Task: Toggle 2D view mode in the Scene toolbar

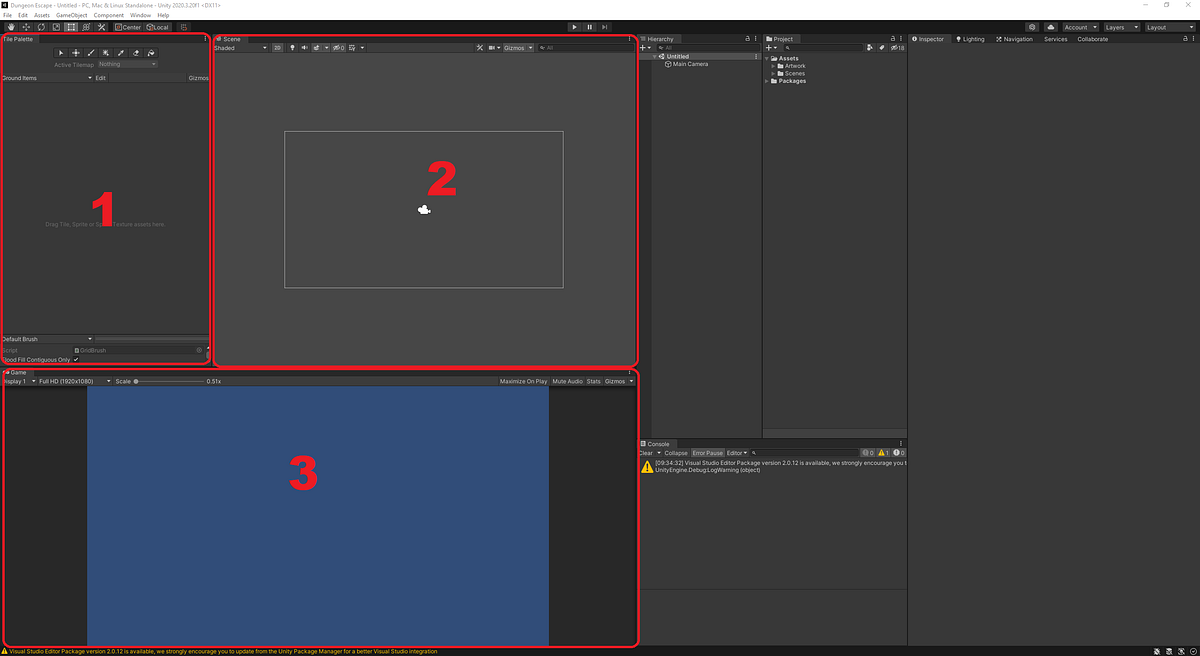Action: pyautogui.click(x=280, y=47)
